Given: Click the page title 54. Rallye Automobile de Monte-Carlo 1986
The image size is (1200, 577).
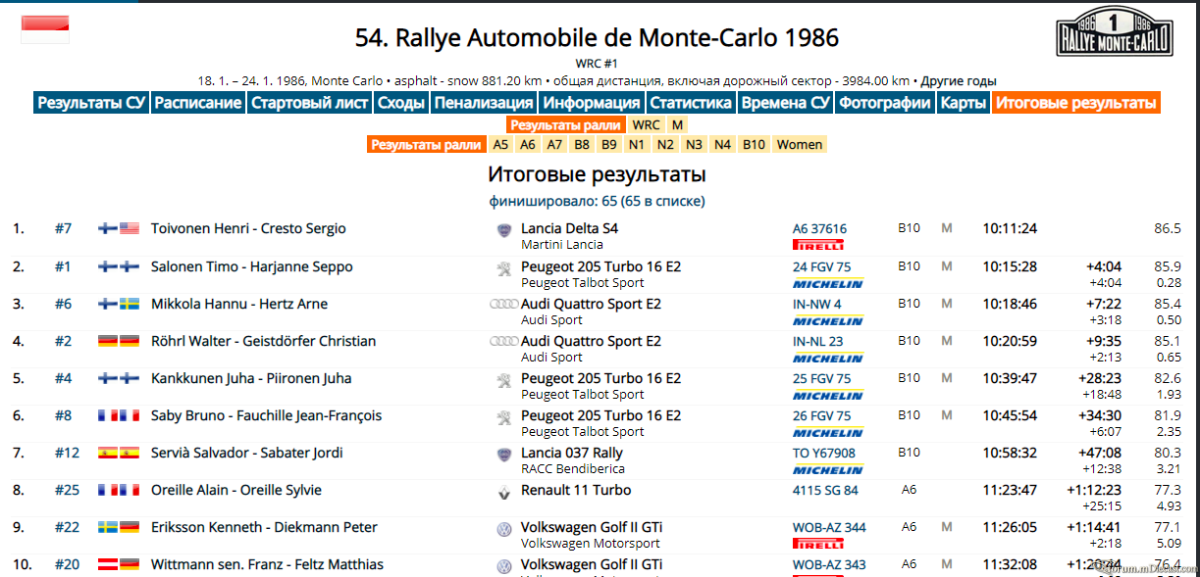Looking at the screenshot, I should 597,38.
